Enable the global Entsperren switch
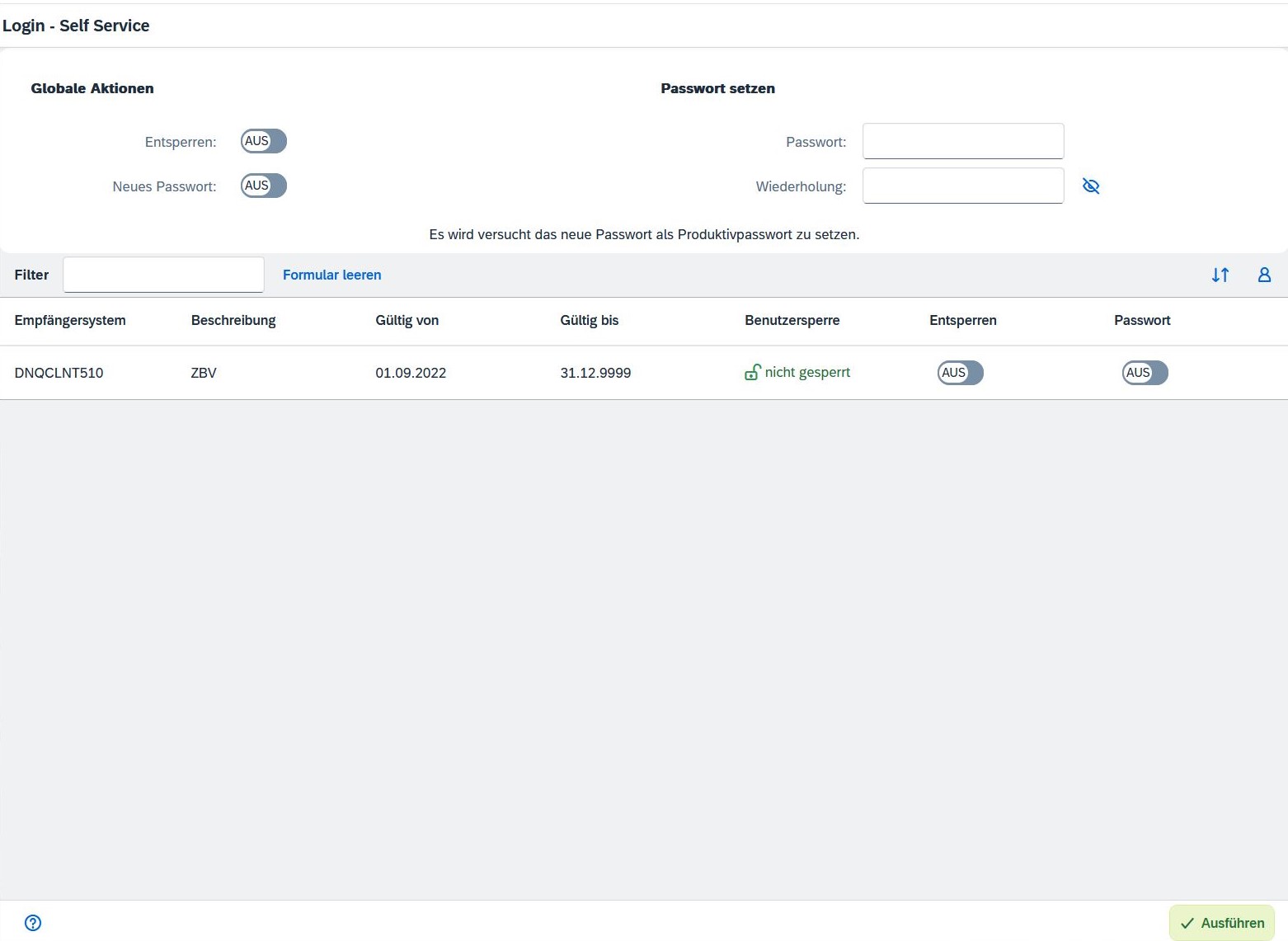 coord(264,141)
